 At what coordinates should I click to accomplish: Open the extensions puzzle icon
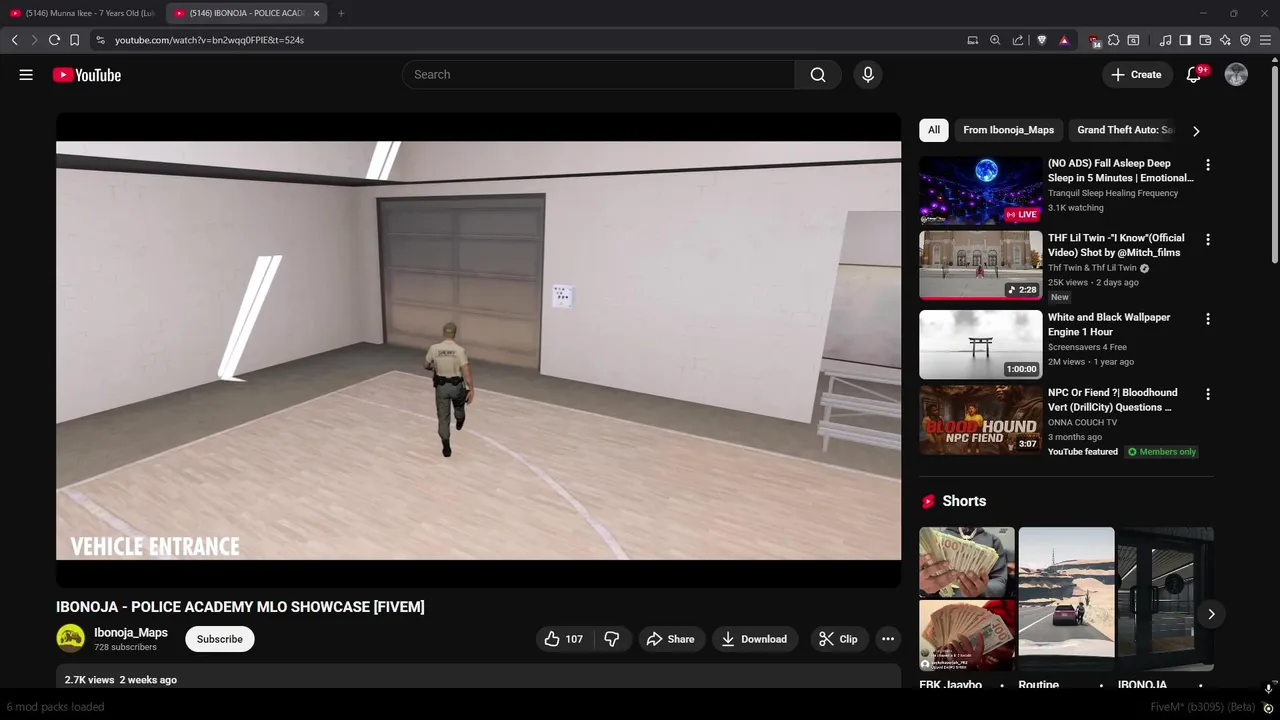tap(1114, 40)
